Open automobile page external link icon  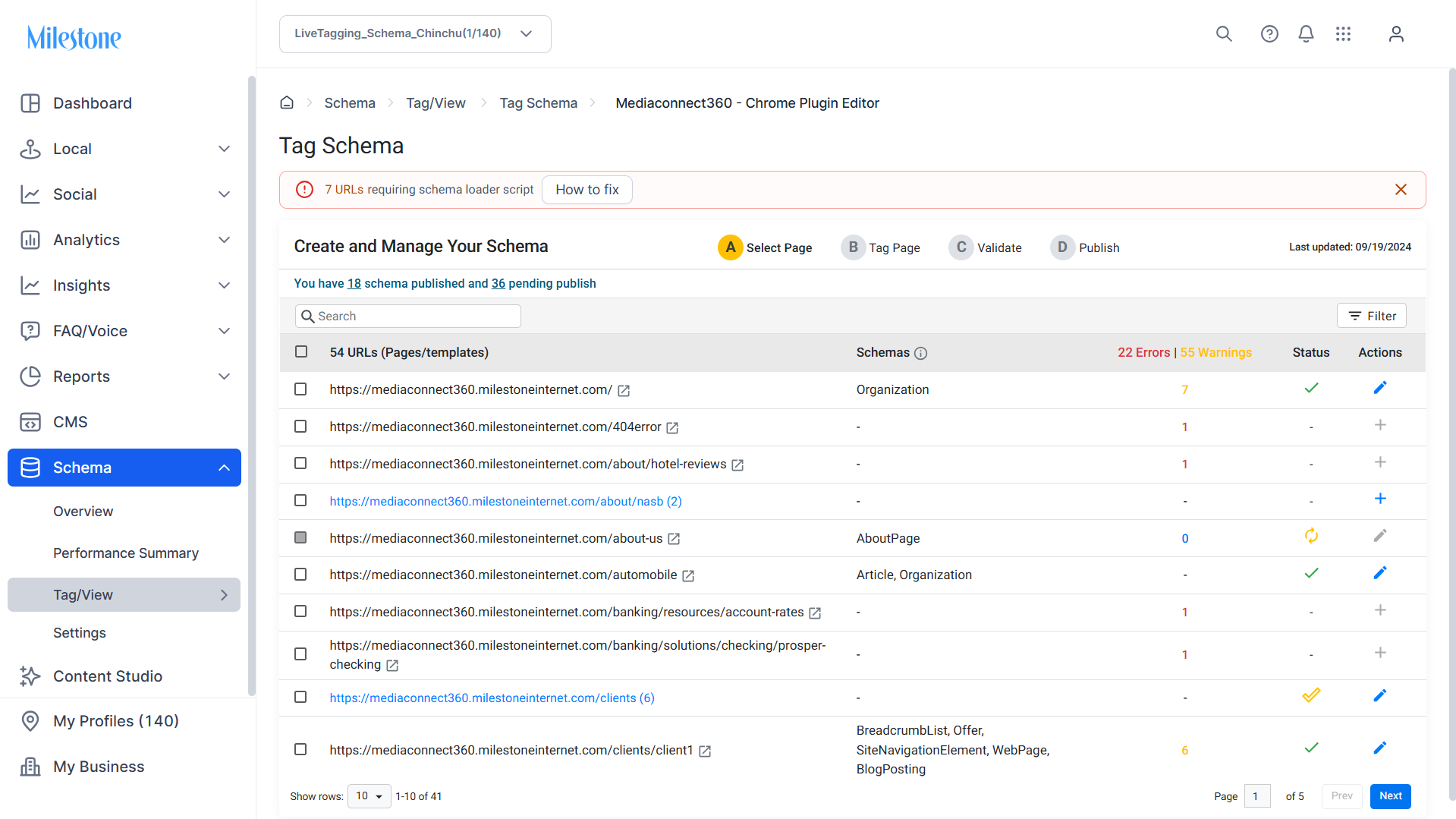tap(688, 576)
